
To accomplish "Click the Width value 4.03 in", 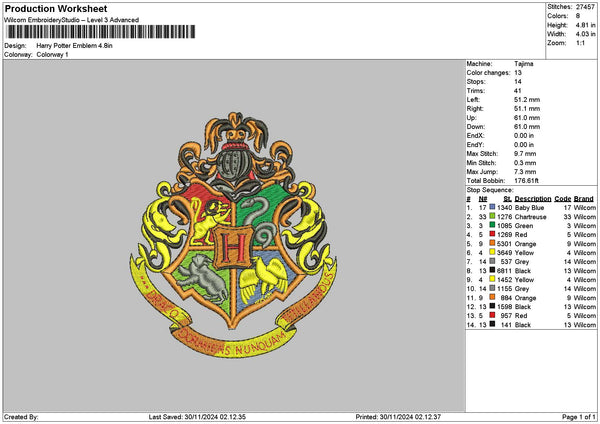I will (x=585, y=34).
